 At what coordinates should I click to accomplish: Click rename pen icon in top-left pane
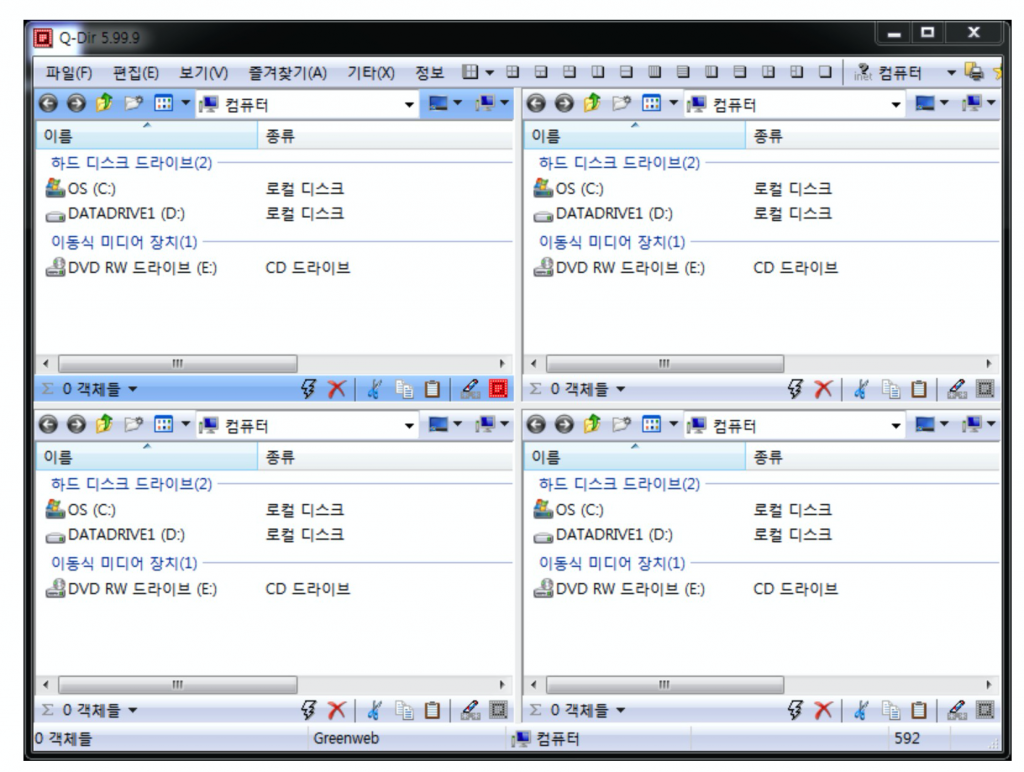[470, 389]
